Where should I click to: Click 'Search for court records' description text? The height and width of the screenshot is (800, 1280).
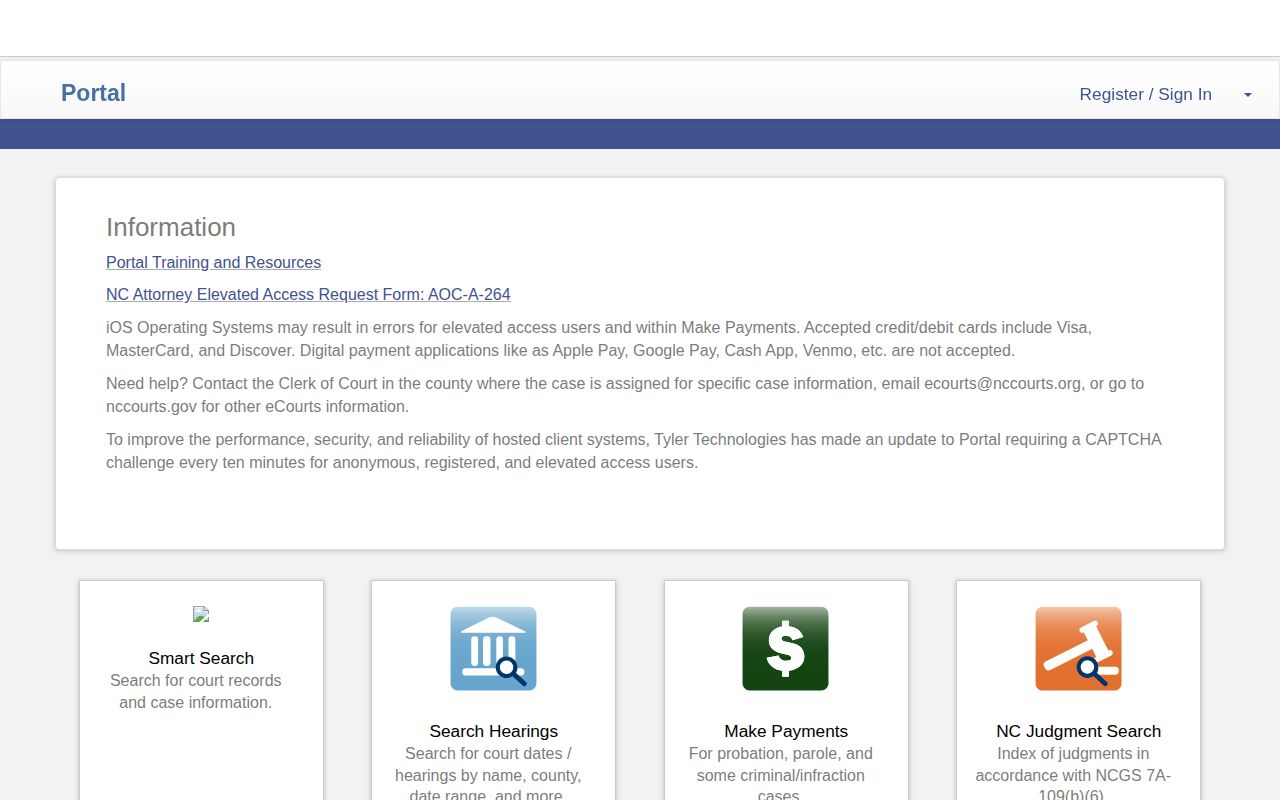coord(196,680)
